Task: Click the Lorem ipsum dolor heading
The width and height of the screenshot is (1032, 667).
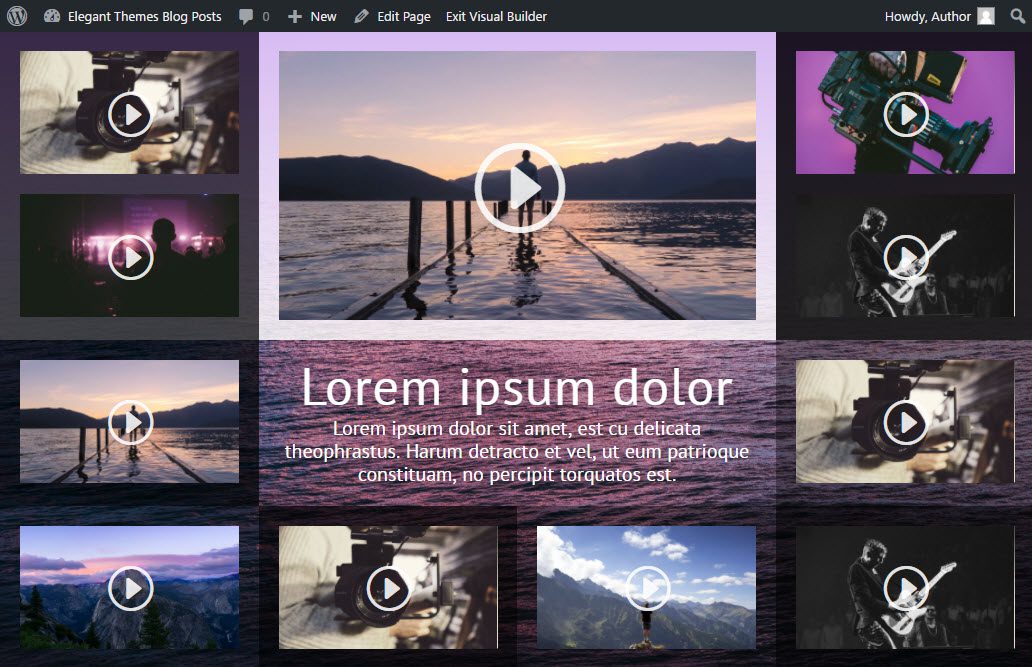Action: (x=516, y=389)
